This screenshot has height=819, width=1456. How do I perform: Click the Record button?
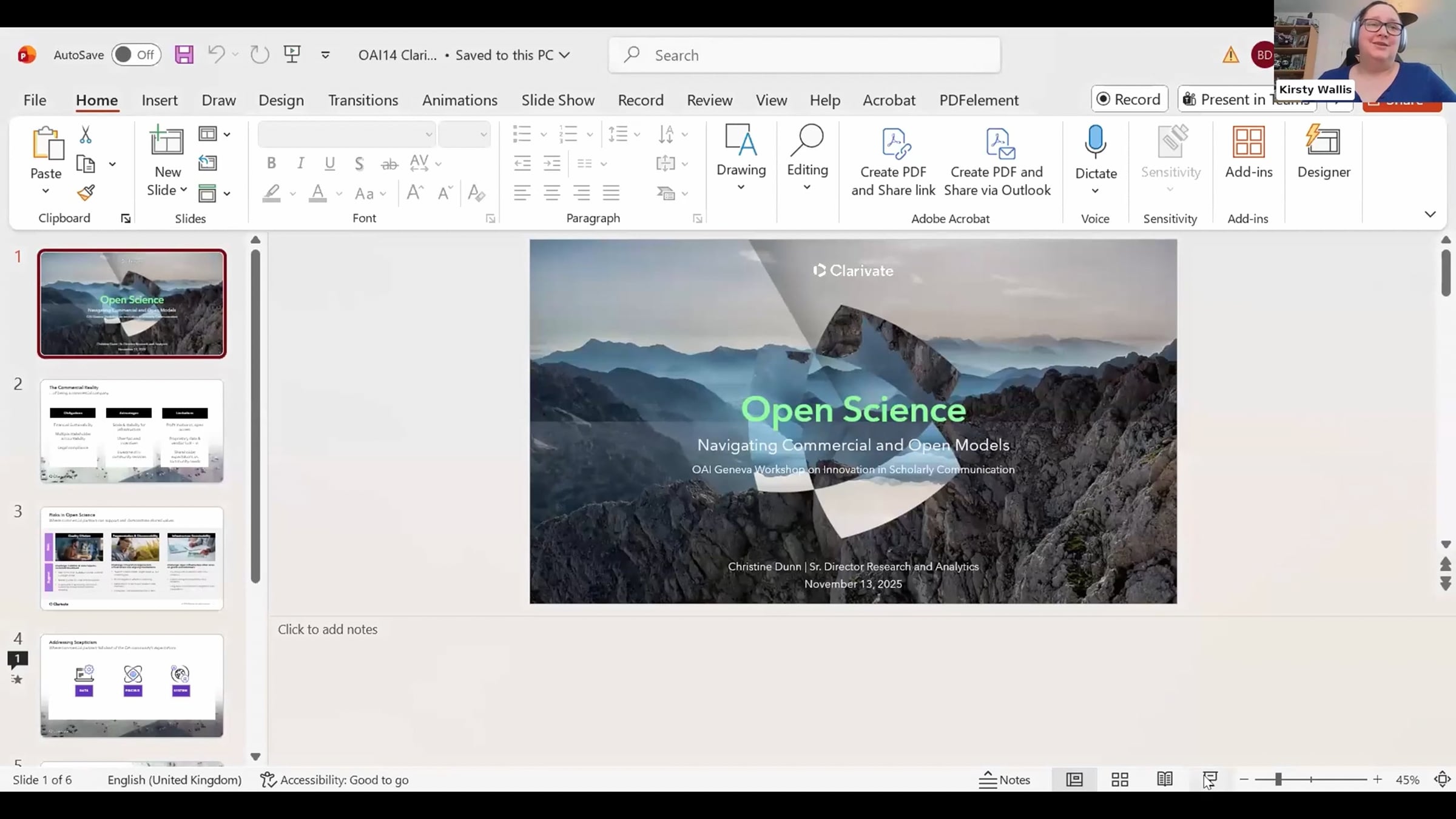click(x=1129, y=99)
